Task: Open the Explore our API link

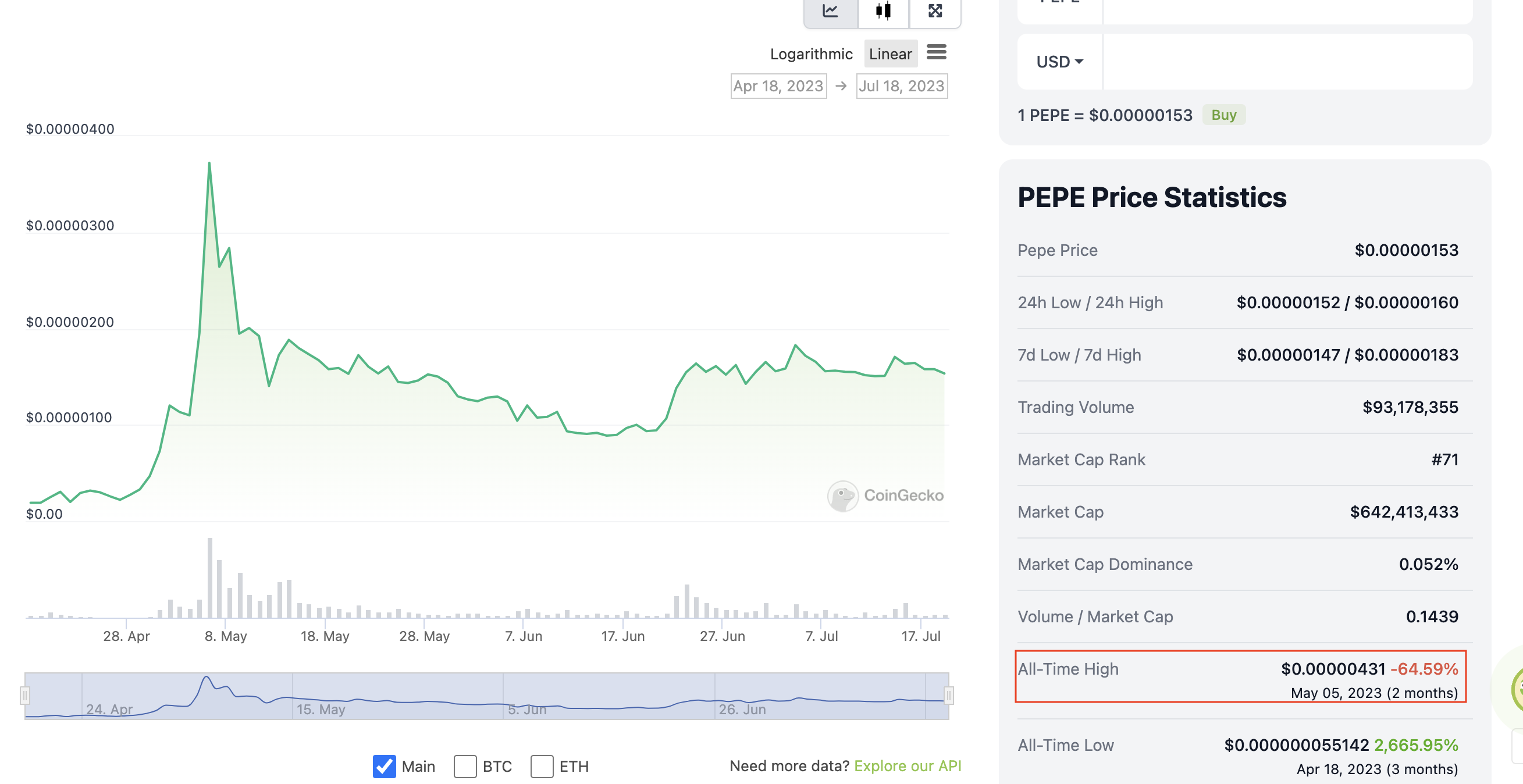Action: [x=907, y=765]
